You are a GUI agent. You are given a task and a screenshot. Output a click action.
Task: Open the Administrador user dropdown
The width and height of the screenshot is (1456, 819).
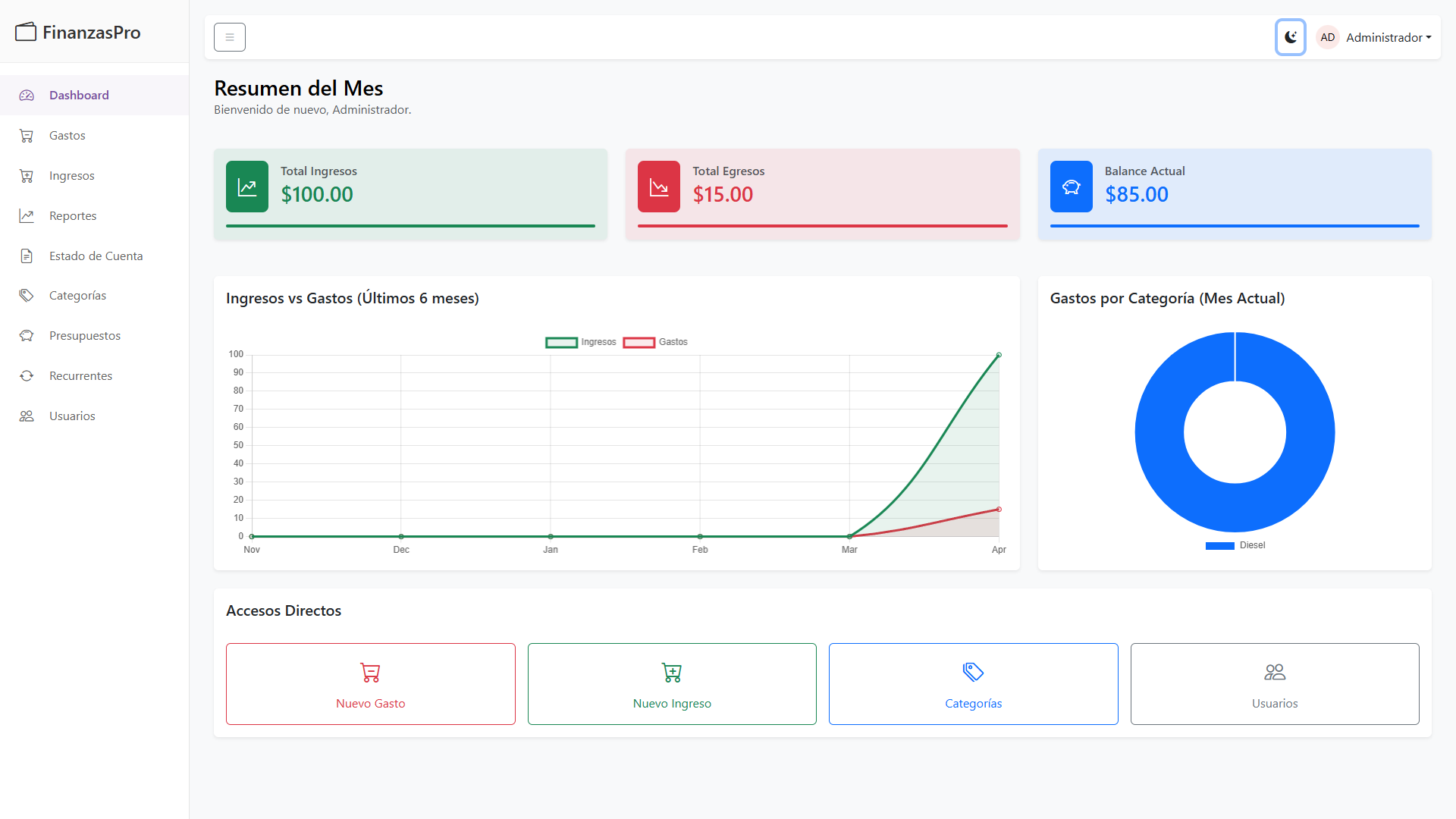click(x=1374, y=37)
